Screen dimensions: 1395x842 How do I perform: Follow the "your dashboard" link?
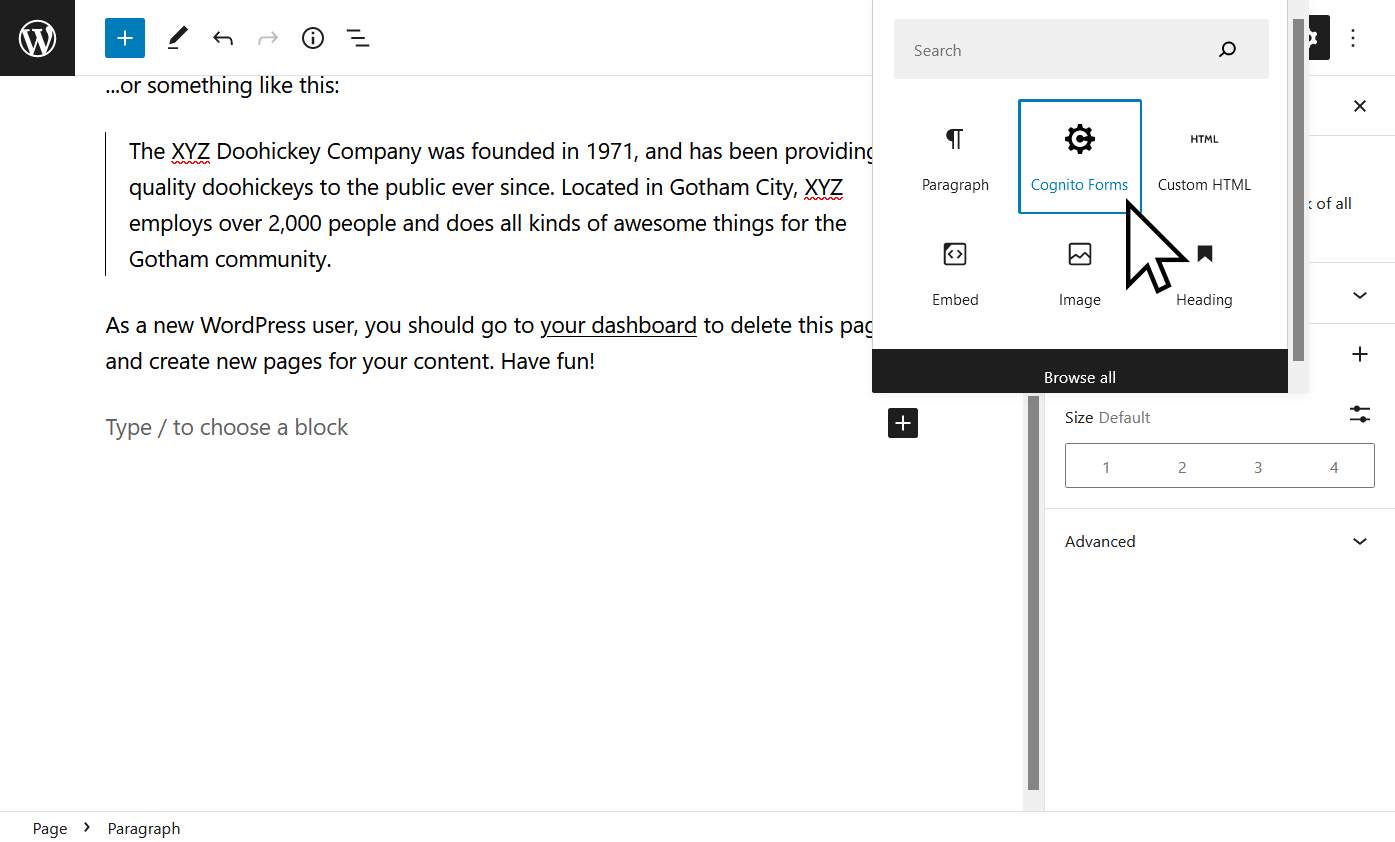click(x=618, y=325)
